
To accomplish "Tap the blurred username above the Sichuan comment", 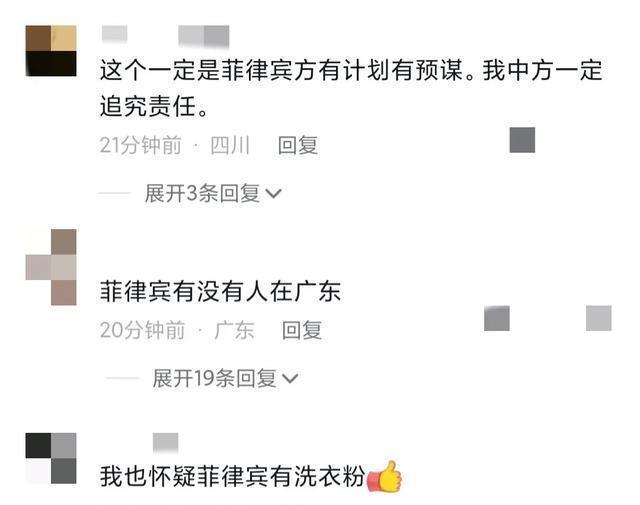I will [x=165, y=36].
